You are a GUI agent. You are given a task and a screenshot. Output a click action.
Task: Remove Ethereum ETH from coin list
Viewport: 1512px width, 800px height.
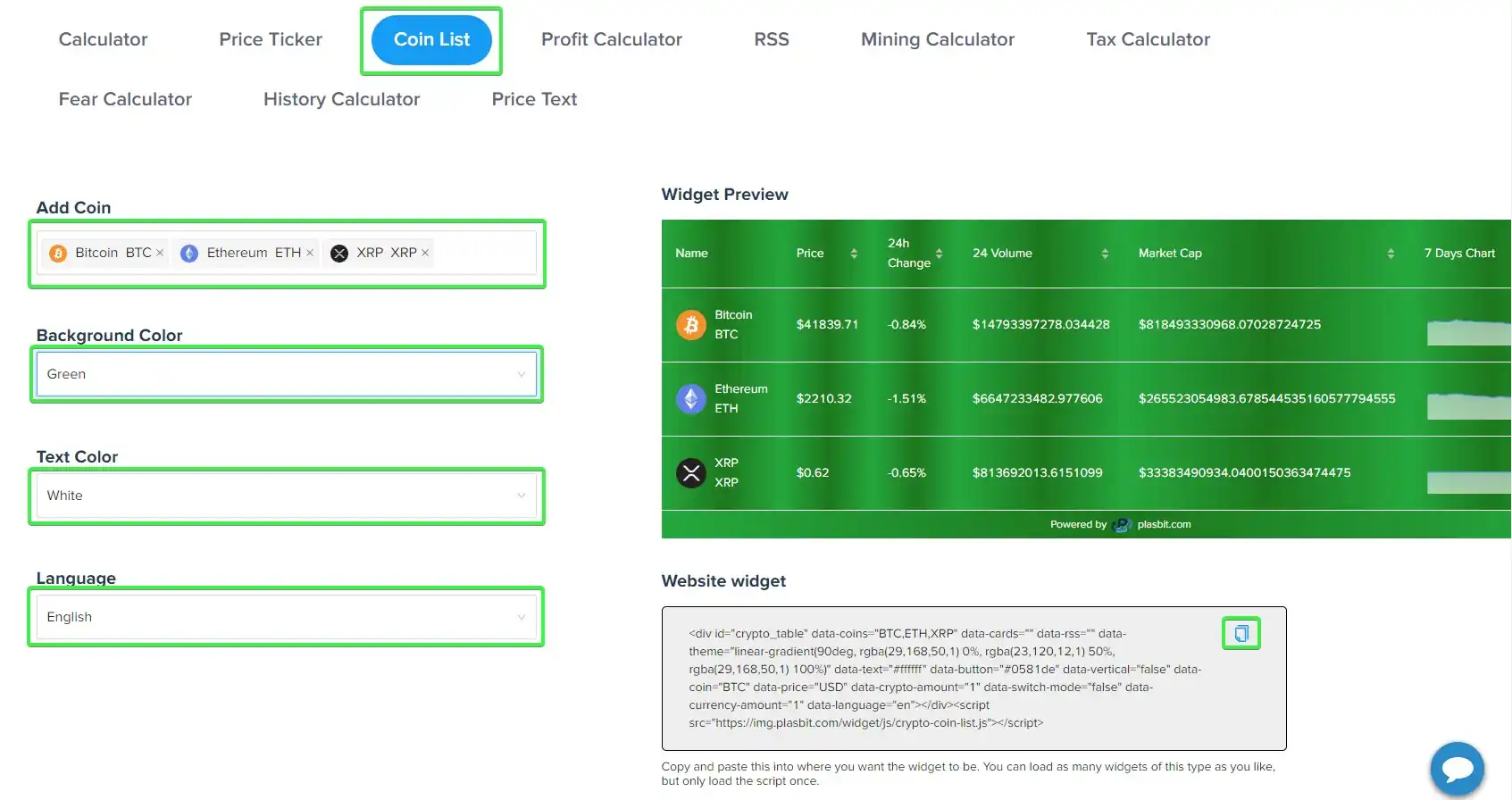pyautogui.click(x=310, y=254)
